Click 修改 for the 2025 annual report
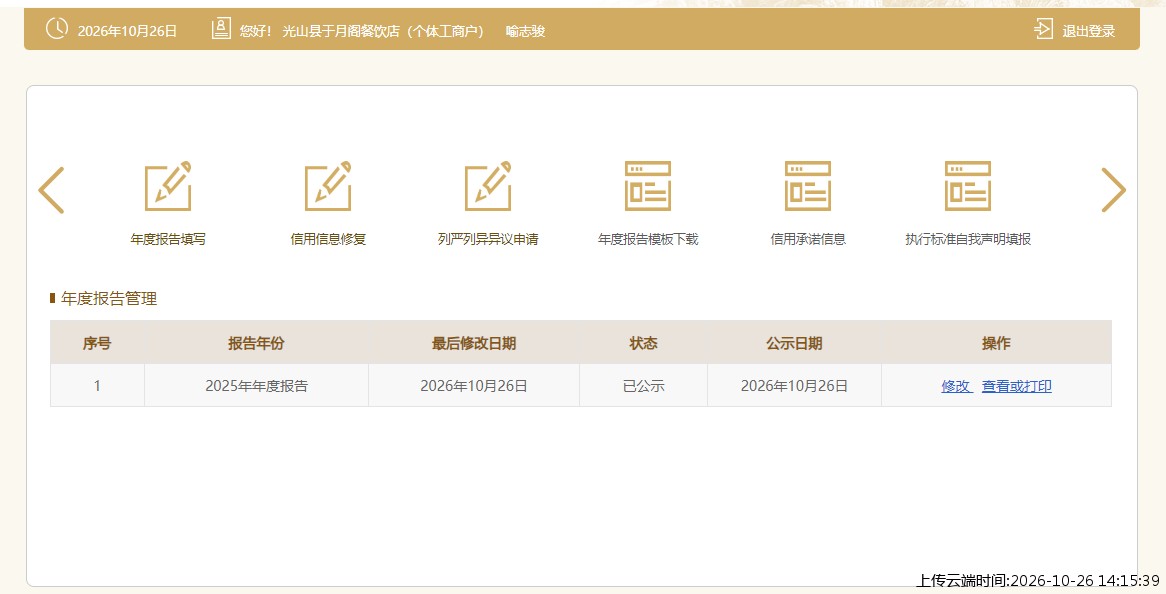The image size is (1166, 594). [x=956, y=386]
